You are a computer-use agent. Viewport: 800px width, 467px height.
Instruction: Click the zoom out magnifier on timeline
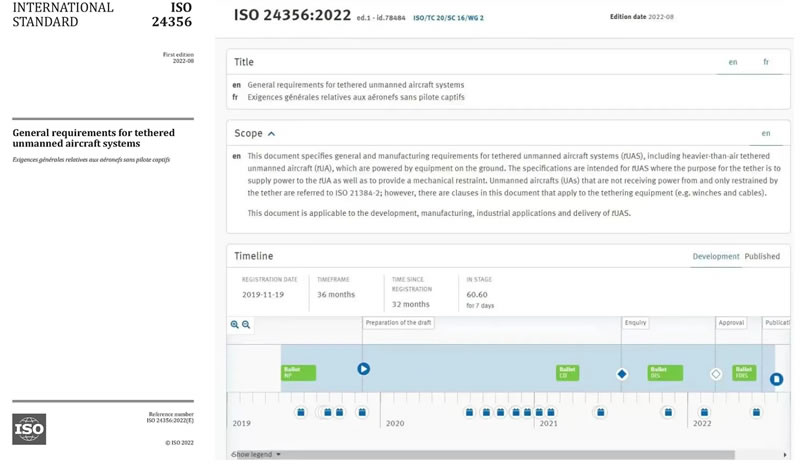point(246,325)
